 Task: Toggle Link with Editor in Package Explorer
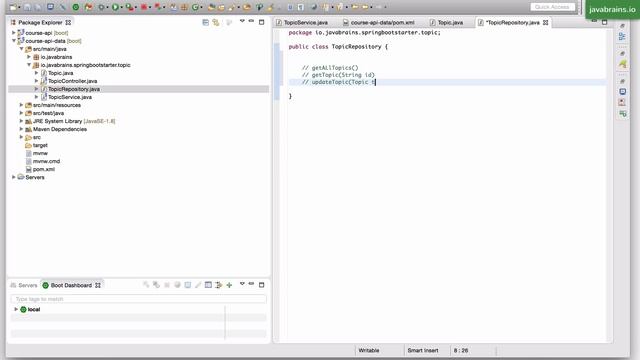216,22
